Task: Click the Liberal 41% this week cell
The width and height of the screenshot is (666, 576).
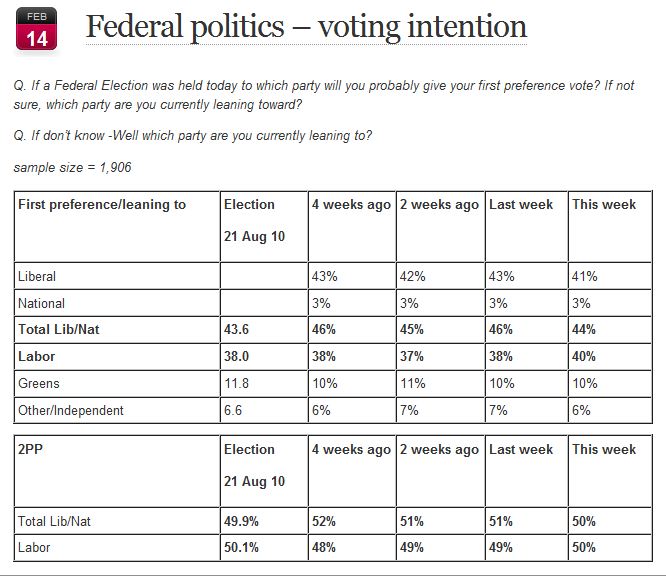Action: pyautogui.click(x=584, y=276)
